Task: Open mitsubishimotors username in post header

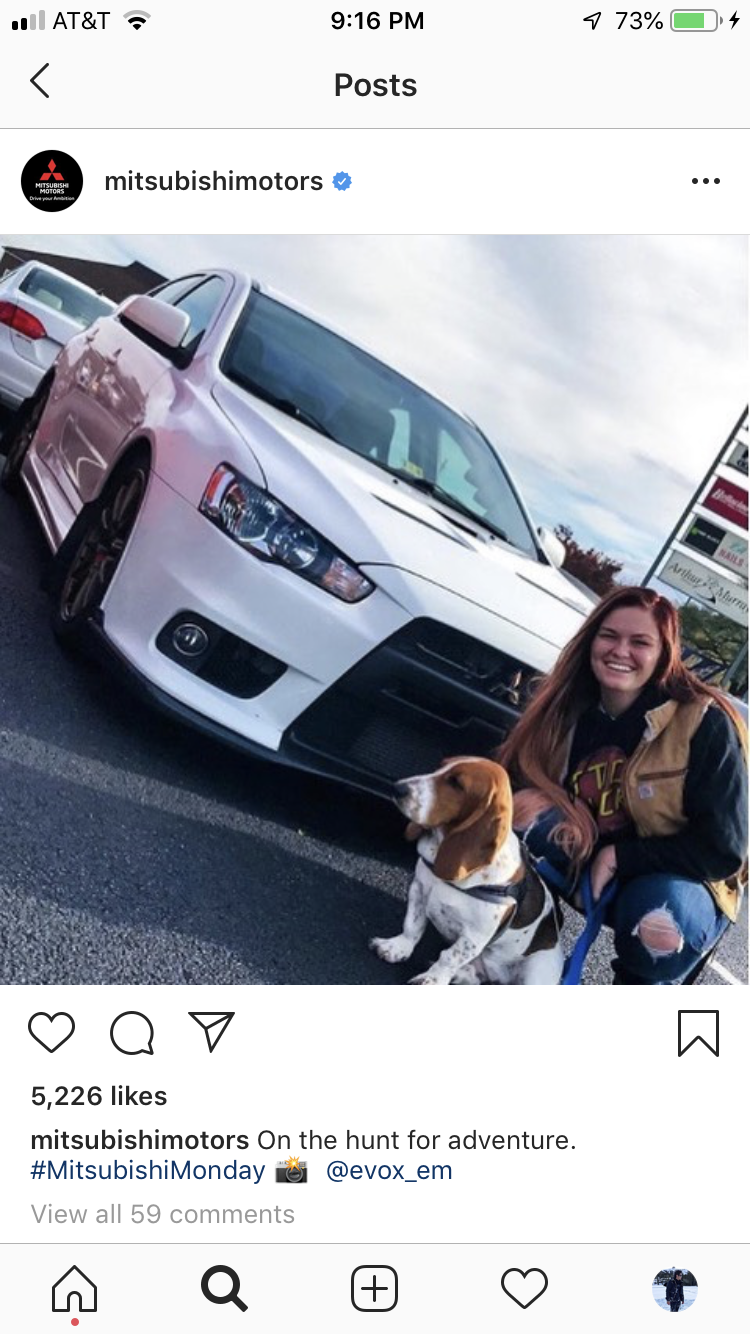Action: (214, 181)
